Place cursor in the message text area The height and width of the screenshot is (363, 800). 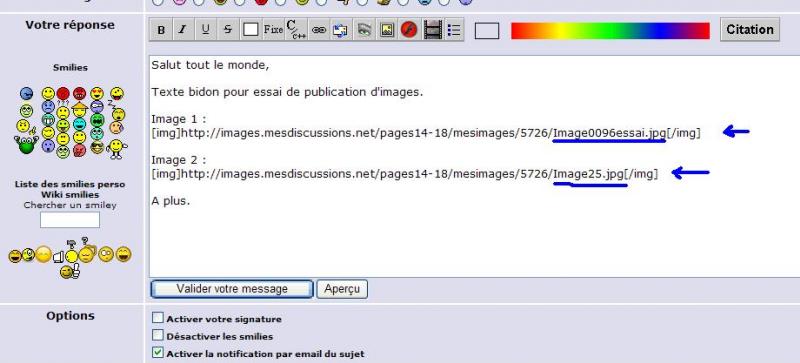pos(474,166)
